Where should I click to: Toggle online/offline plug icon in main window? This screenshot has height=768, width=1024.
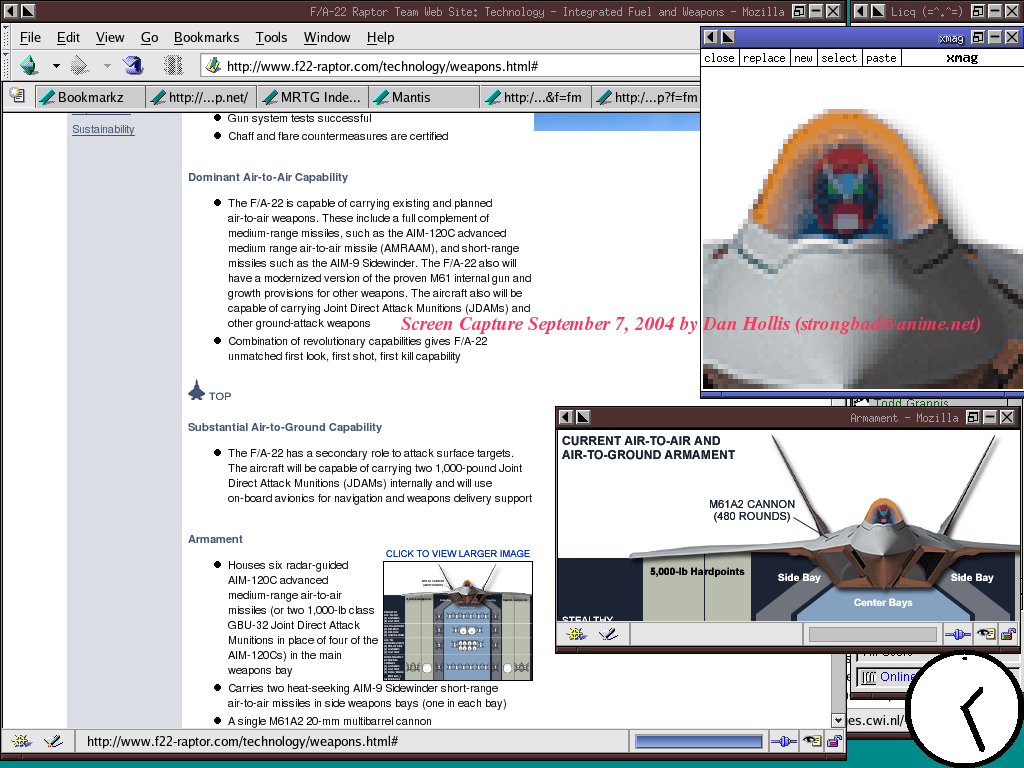(782, 742)
